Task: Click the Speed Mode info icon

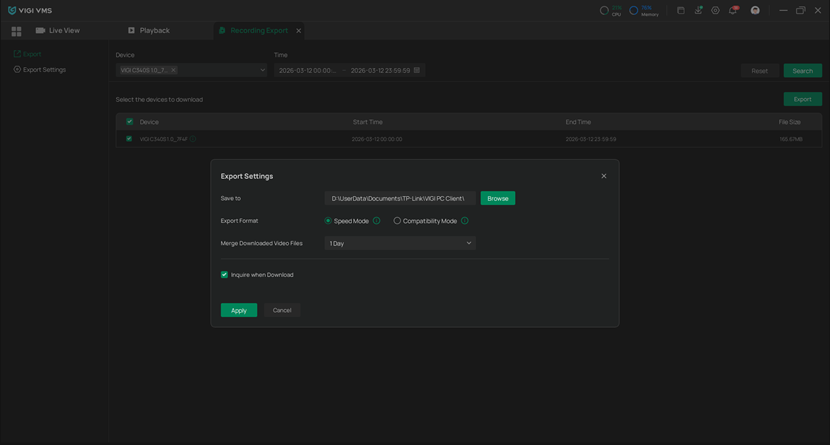Action: pos(376,221)
